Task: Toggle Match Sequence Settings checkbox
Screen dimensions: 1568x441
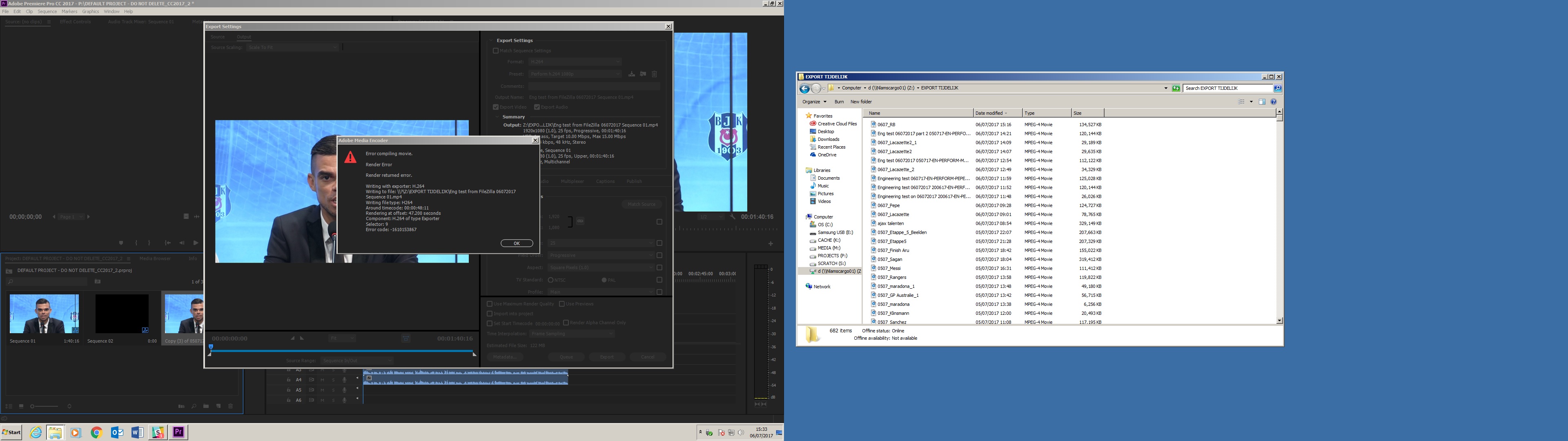Action: coord(495,51)
